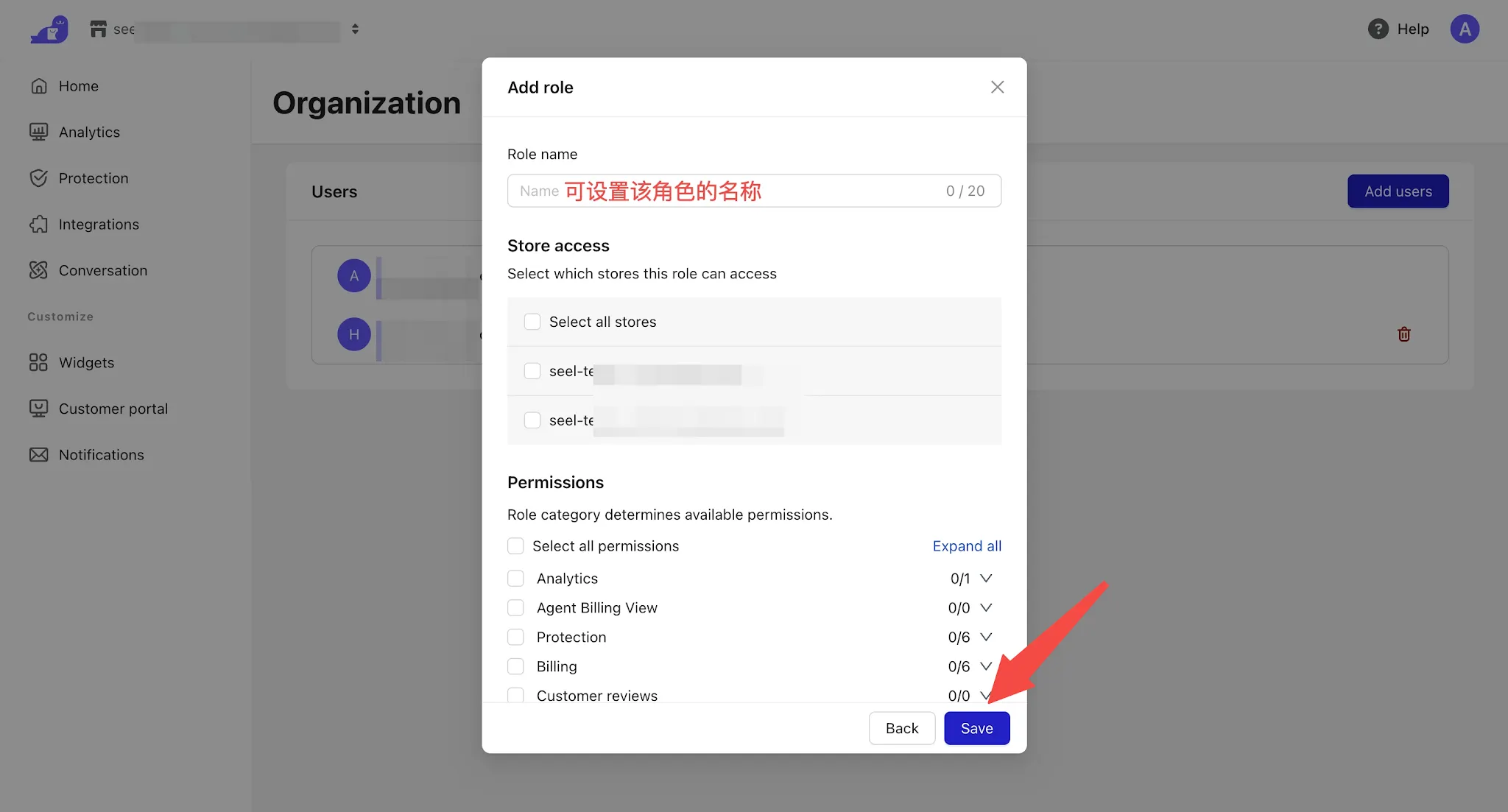Image resolution: width=1508 pixels, height=812 pixels.
Task: Click the Organization page title
Action: pyautogui.click(x=367, y=103)
